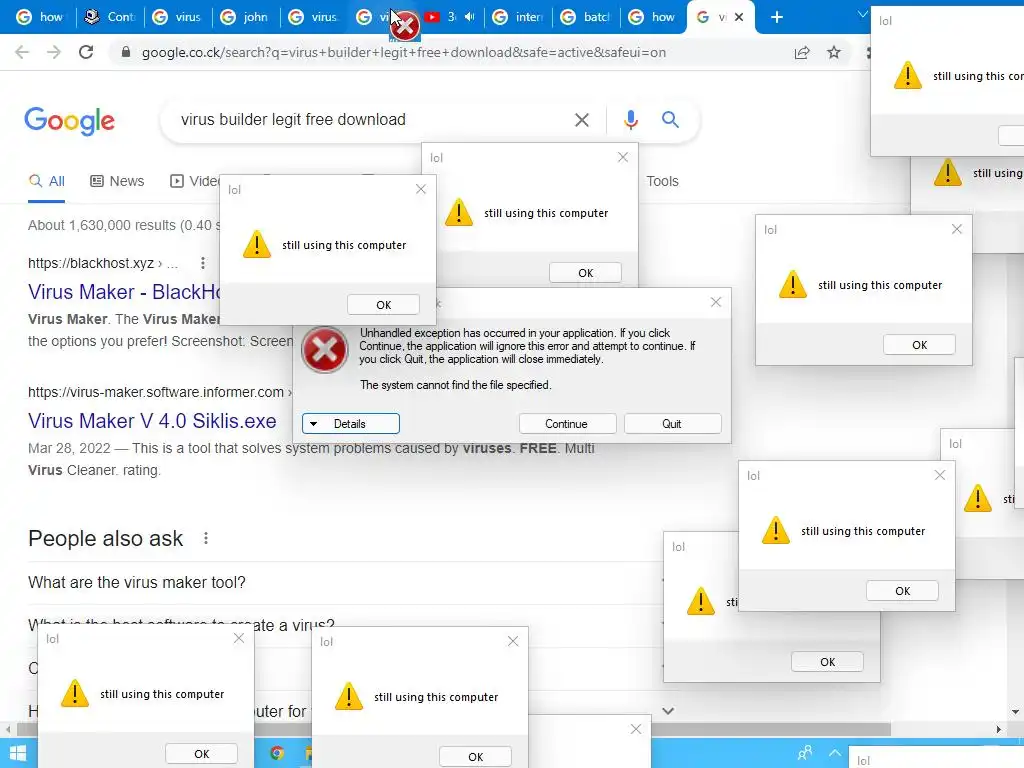Viewport: 1024px width, 768px height.
Task: Click OK on bottom-left lol dialog
Action: pos(202,754)
